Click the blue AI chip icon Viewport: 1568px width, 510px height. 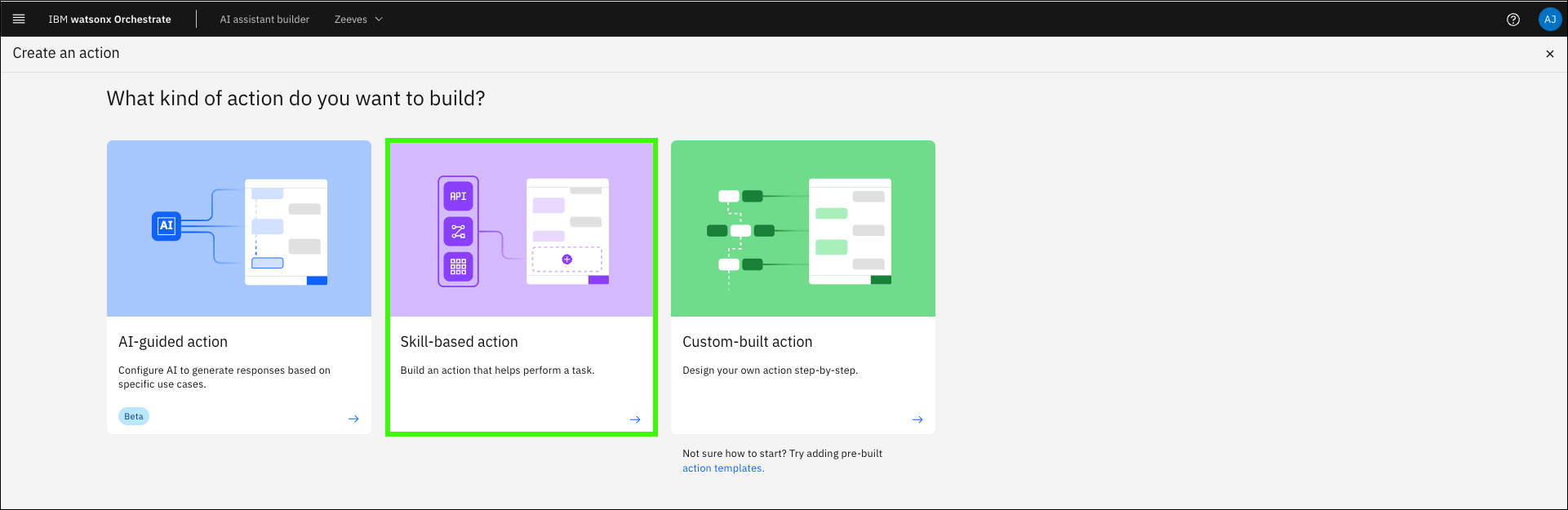pos(167,226)
